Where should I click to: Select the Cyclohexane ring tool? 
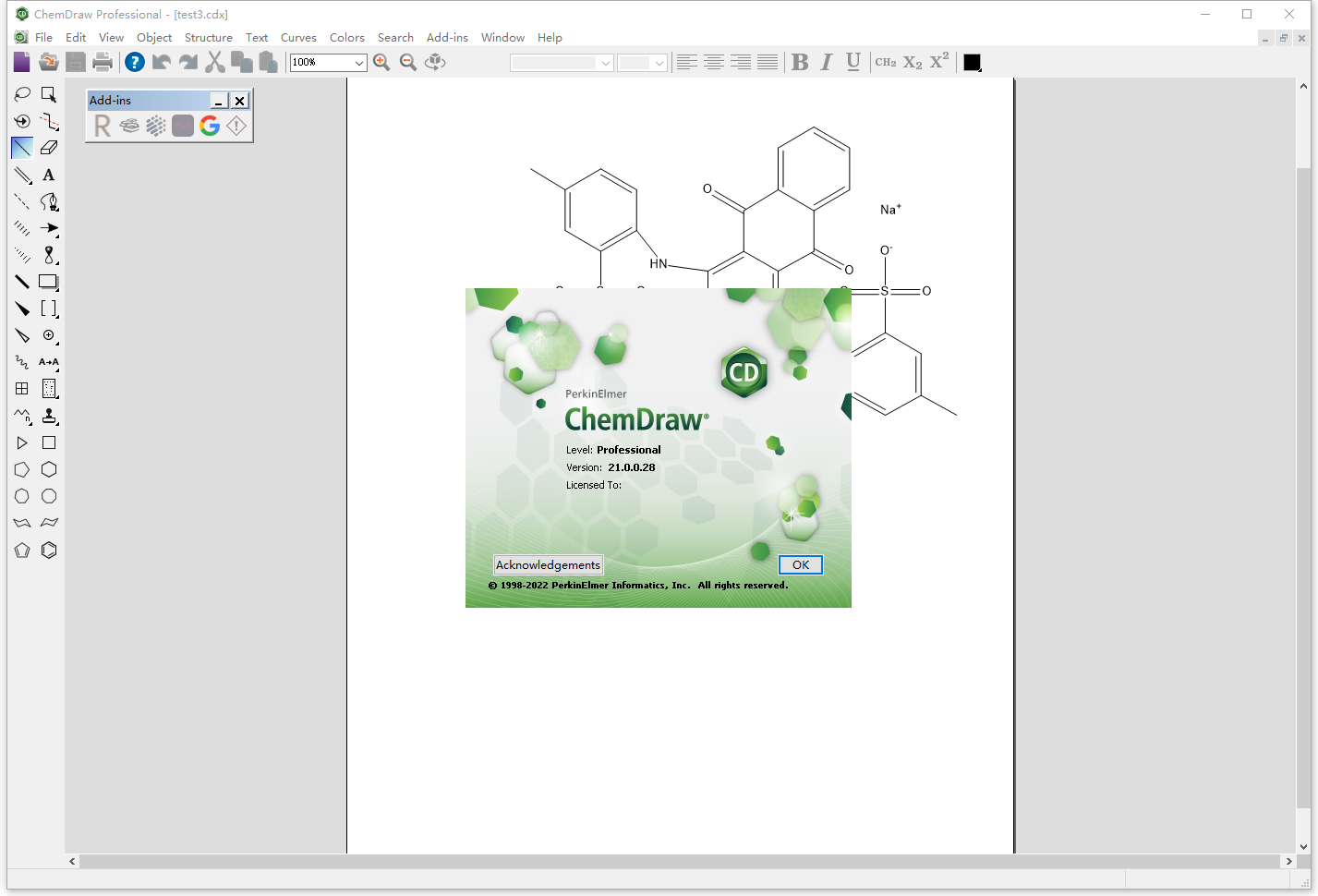coord(49,469)
